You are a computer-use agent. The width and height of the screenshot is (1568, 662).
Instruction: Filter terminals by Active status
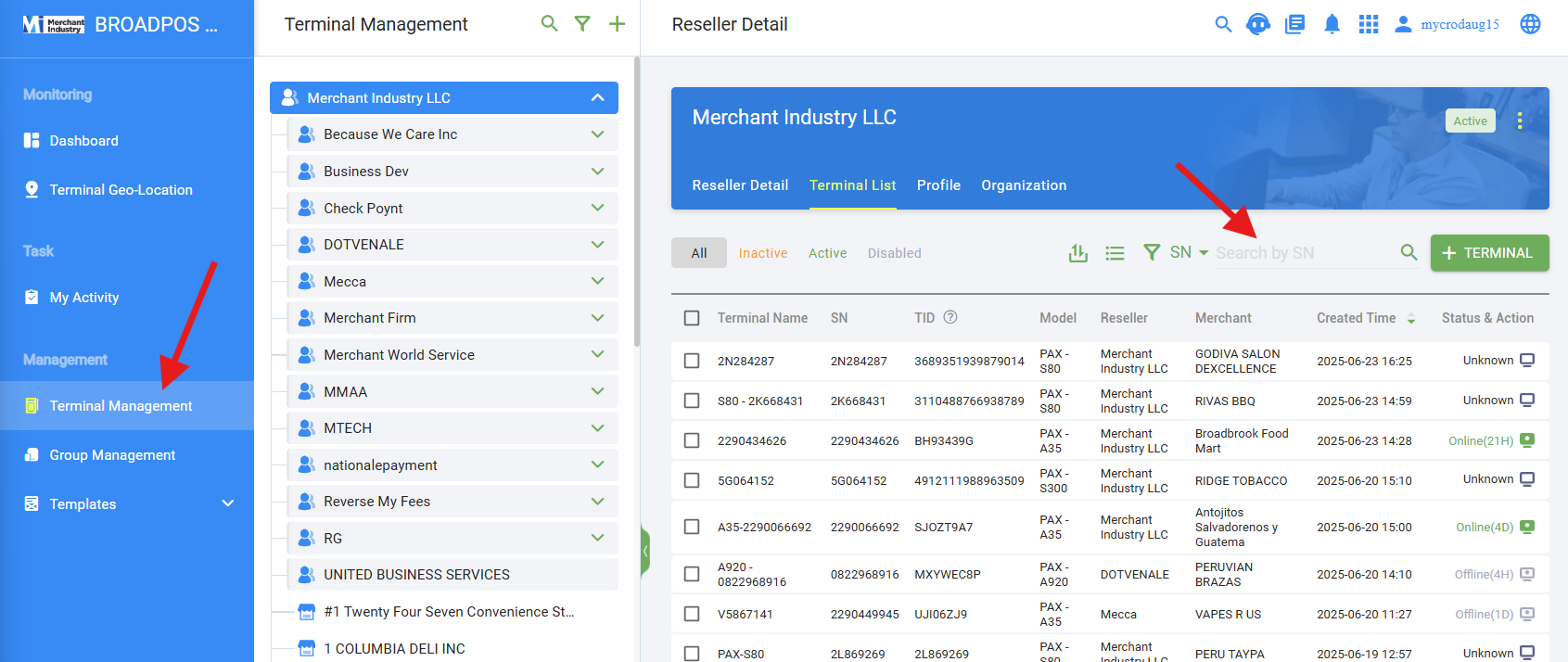pyautogui.click(x=827, y=253)
